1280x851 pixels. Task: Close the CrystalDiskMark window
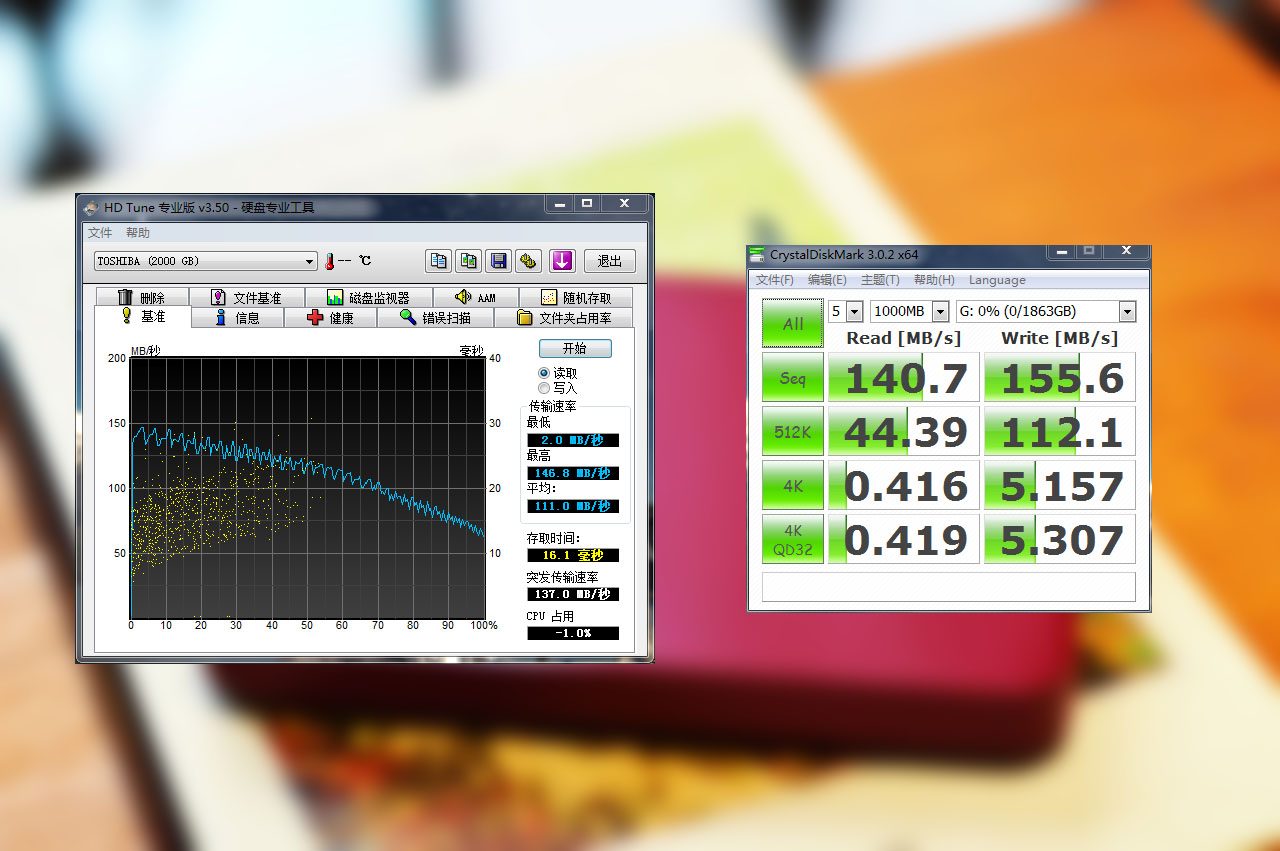tap(1126, 250)
